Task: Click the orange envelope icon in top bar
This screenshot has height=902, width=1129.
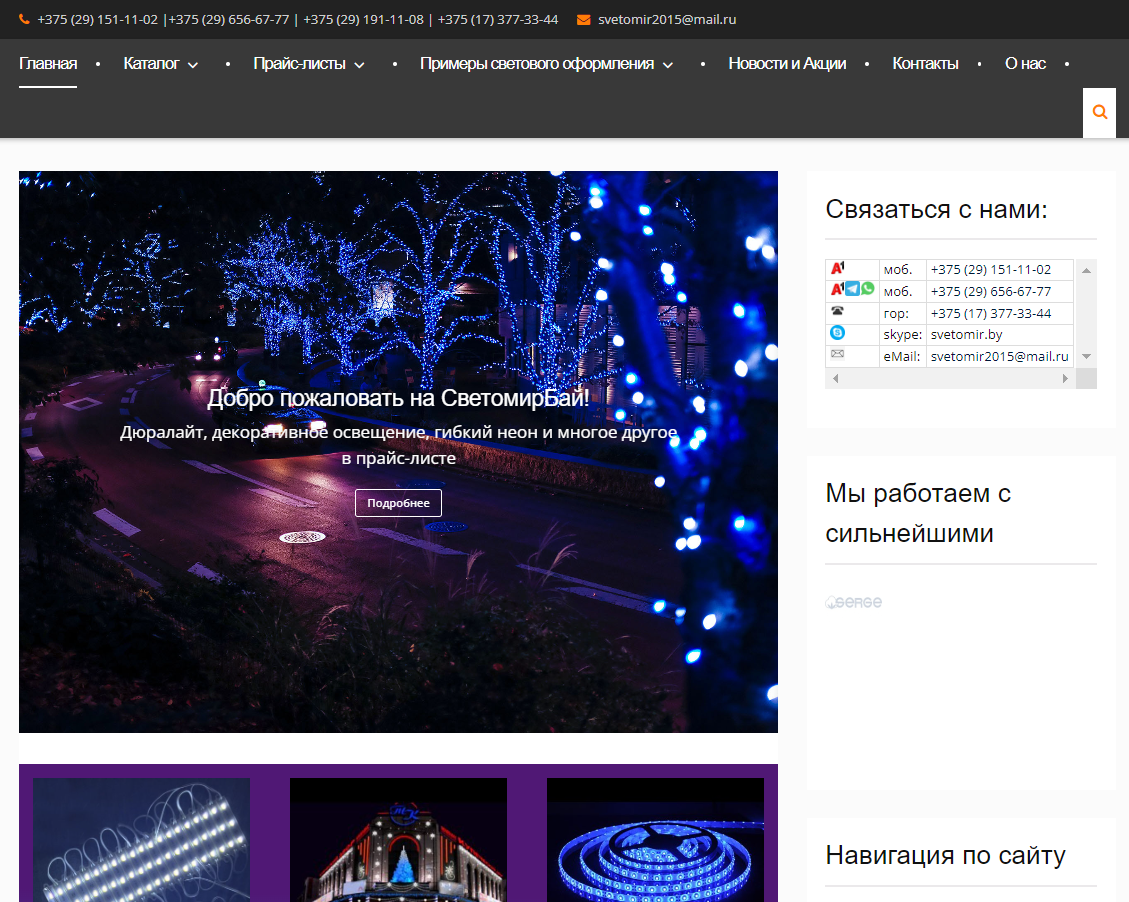Action: click(x=583, y=19)
